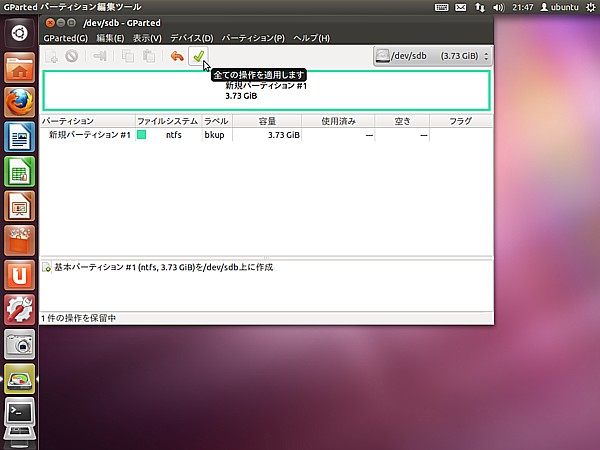600x450 pixels.
Task: Undo last operation with orange arrow
Action: [177, 56]
